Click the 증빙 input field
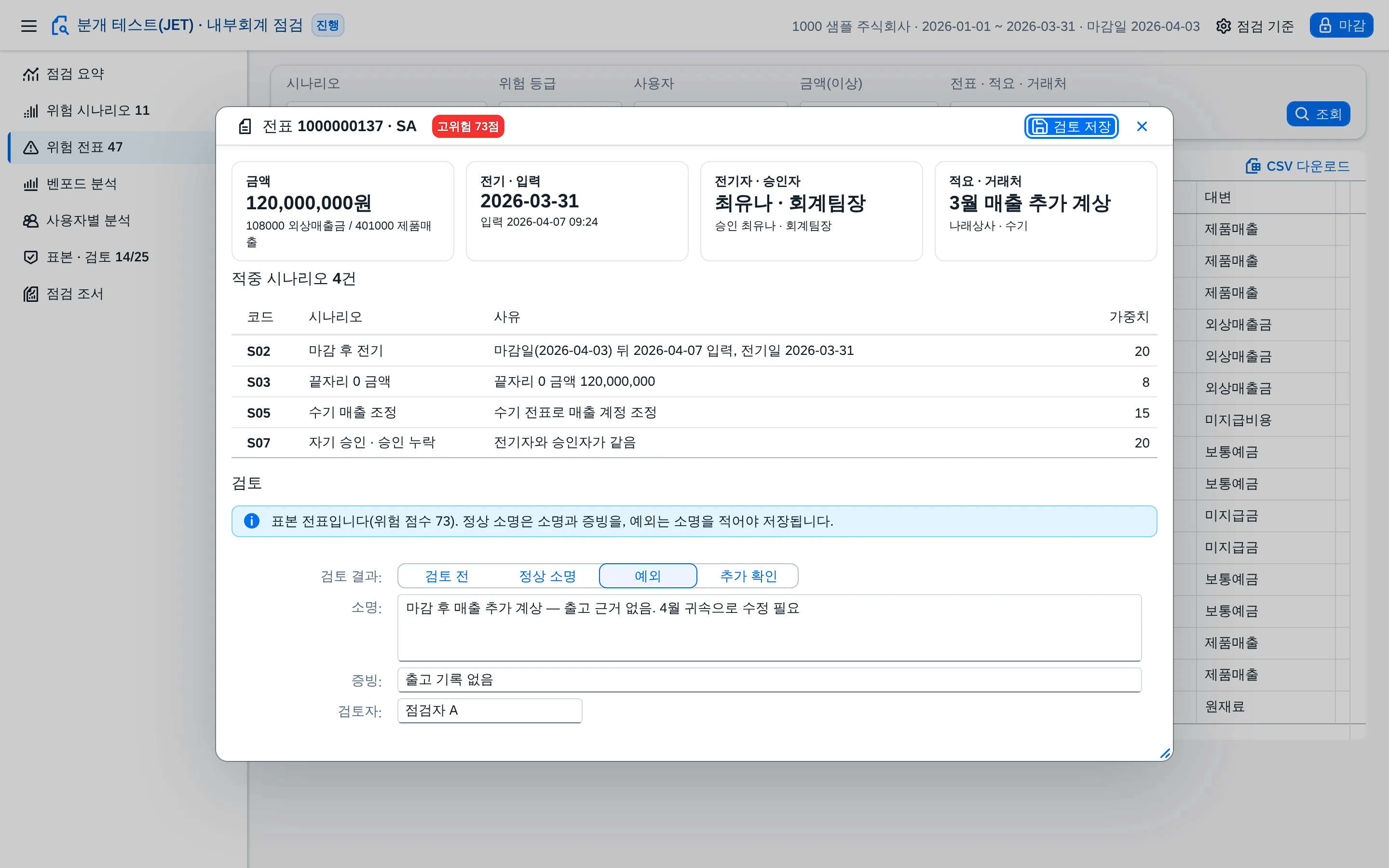 (x=769, y=680)
